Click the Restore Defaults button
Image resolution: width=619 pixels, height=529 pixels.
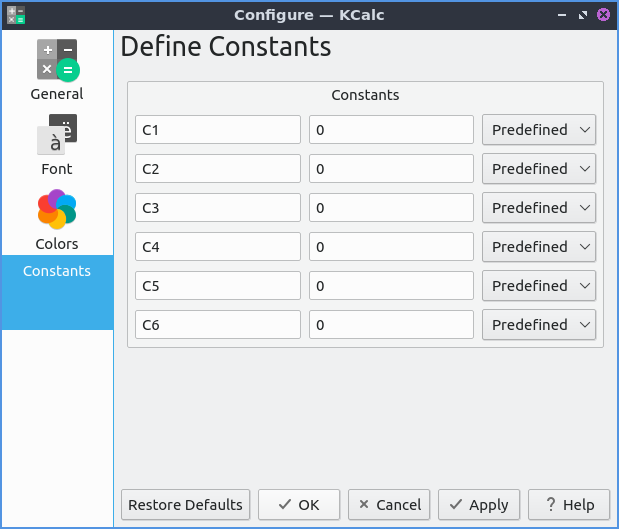[x=186, y=505]
